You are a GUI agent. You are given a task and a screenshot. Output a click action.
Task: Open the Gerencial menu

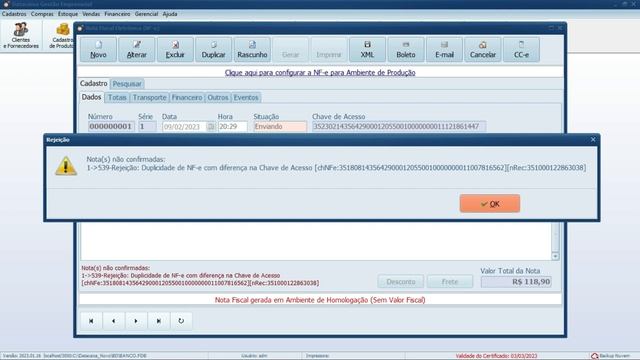146,14
